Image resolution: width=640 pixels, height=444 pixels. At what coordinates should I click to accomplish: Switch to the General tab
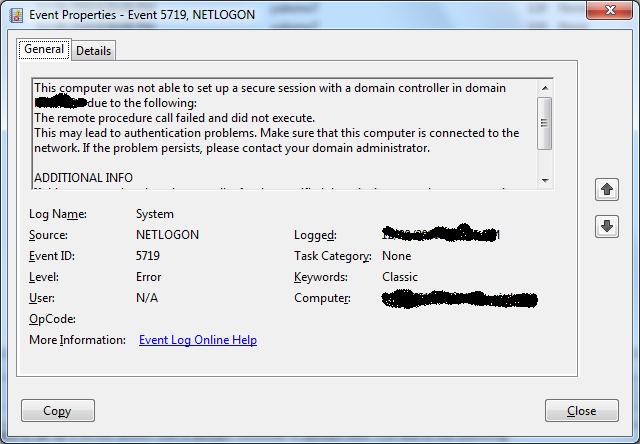tap(44, 49)
